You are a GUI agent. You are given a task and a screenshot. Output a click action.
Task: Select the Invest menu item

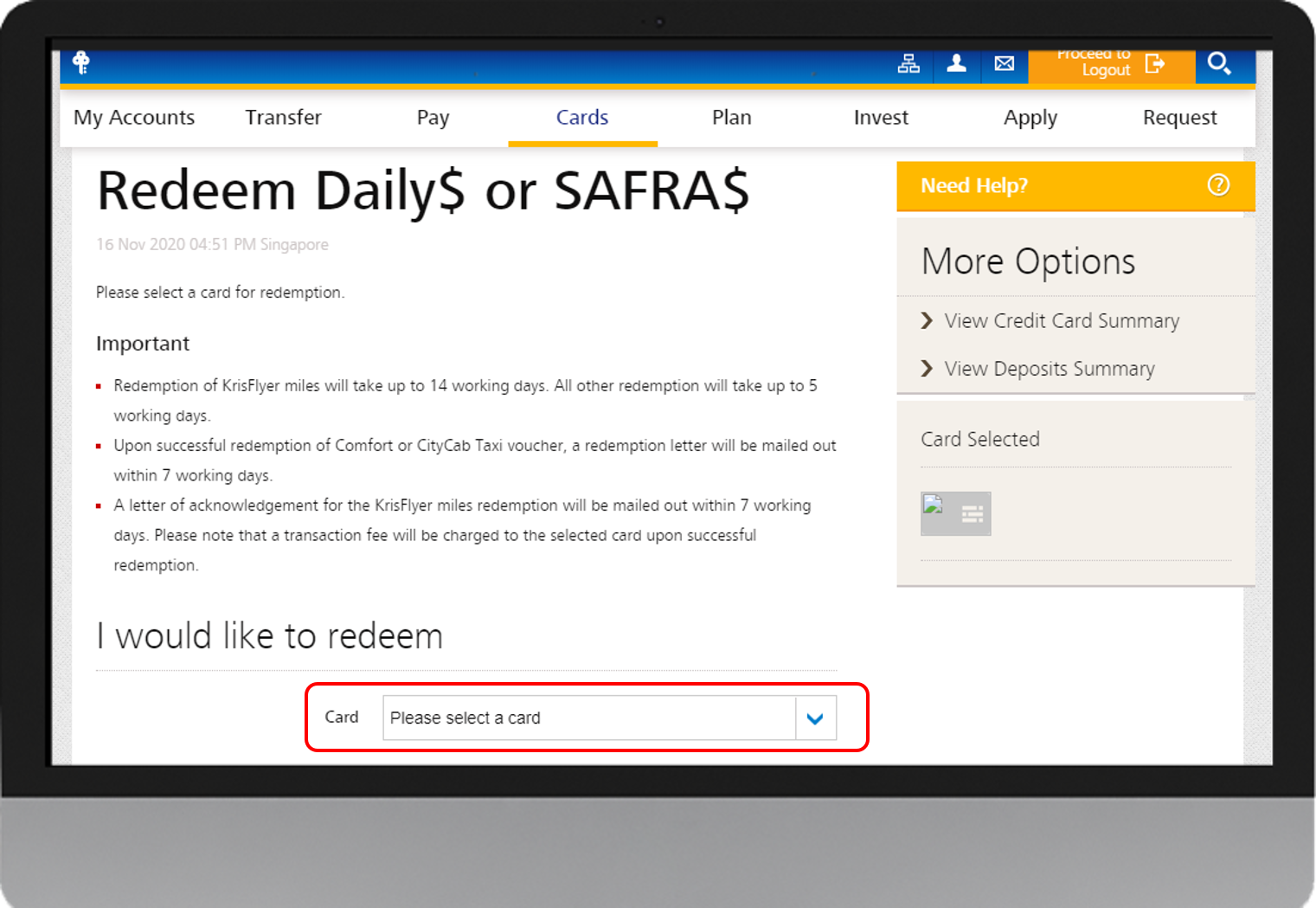click(881, 118)
